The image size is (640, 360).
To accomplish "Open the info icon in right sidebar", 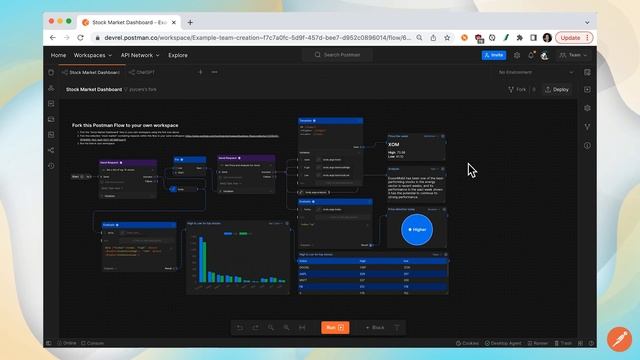I will point(587,145).
